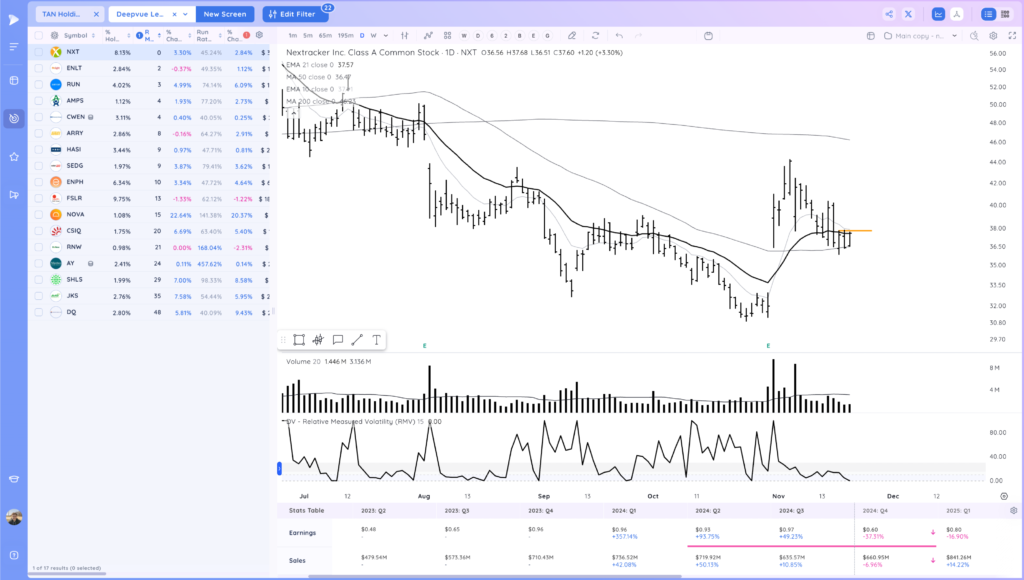
Task: Select the callout comment tool
Action: tap(338, 340)
